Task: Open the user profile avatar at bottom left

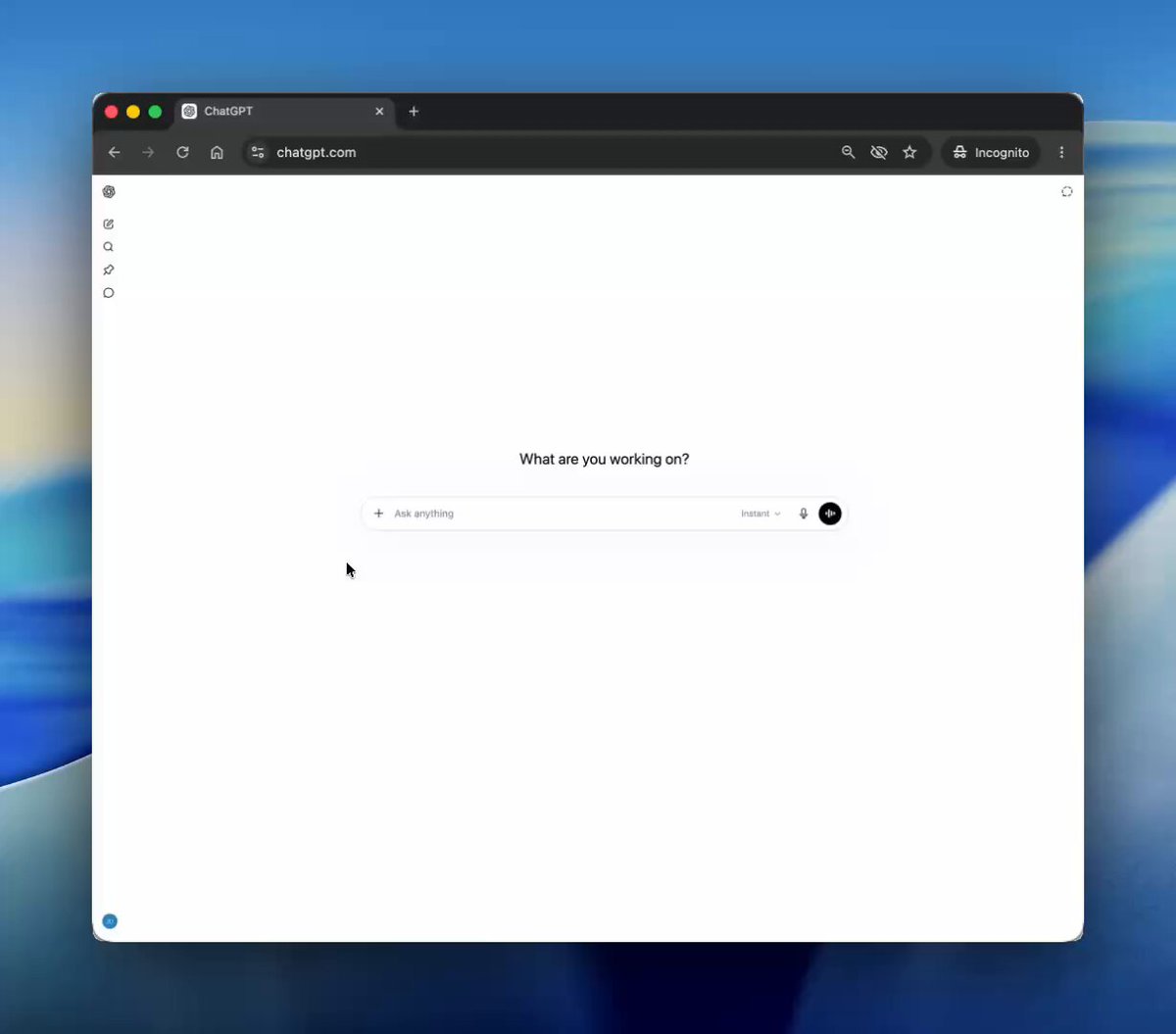Action: 110,921
